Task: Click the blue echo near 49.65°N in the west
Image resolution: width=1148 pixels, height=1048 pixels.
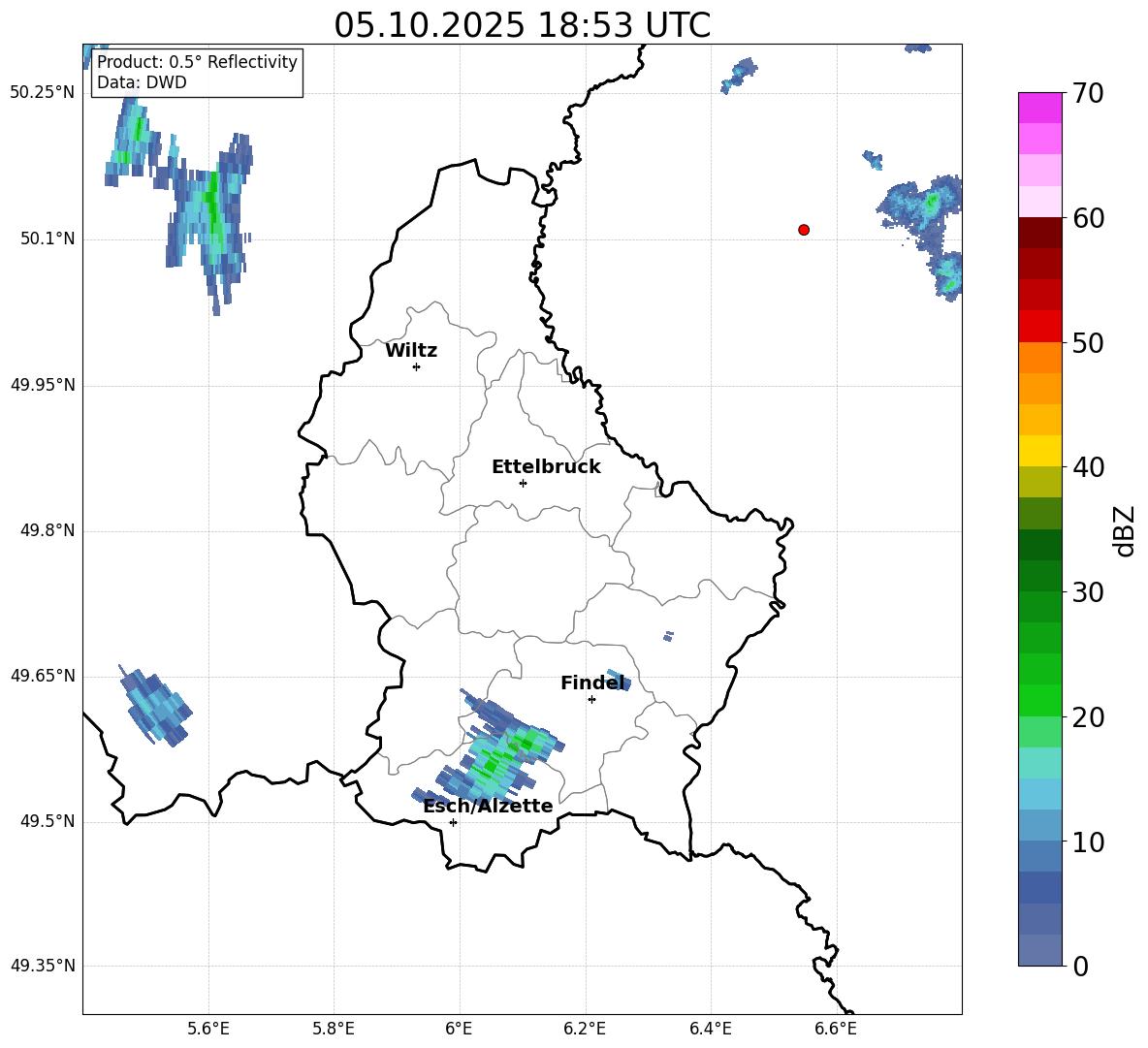Action: point(154,706)
